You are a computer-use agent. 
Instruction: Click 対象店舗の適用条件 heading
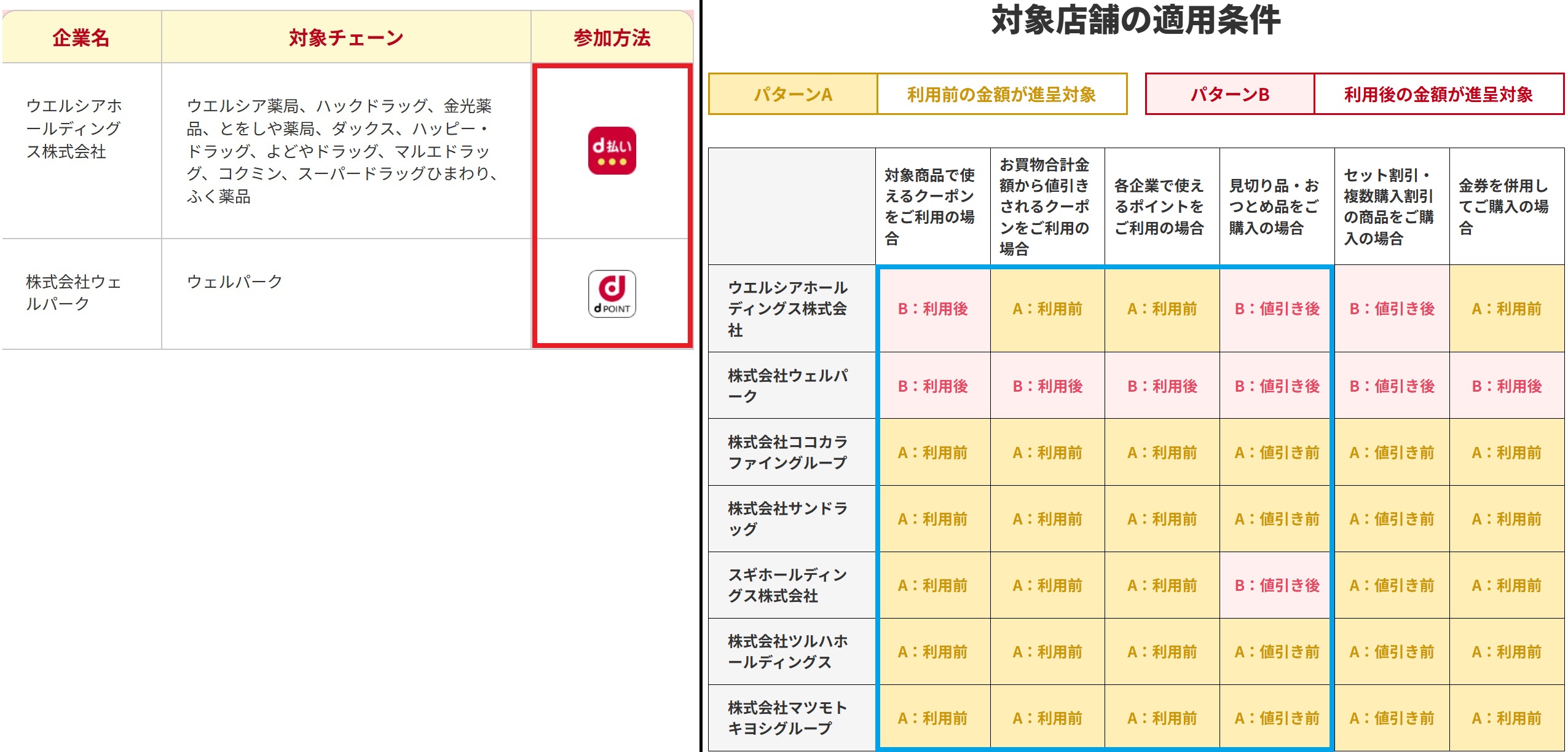tap(1135, 20)
